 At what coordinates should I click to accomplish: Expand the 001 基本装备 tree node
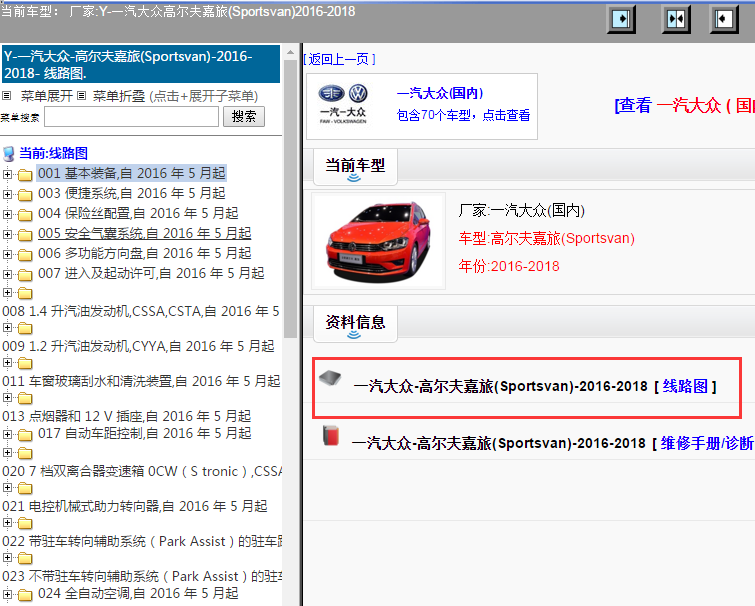(x=7, y=174)
